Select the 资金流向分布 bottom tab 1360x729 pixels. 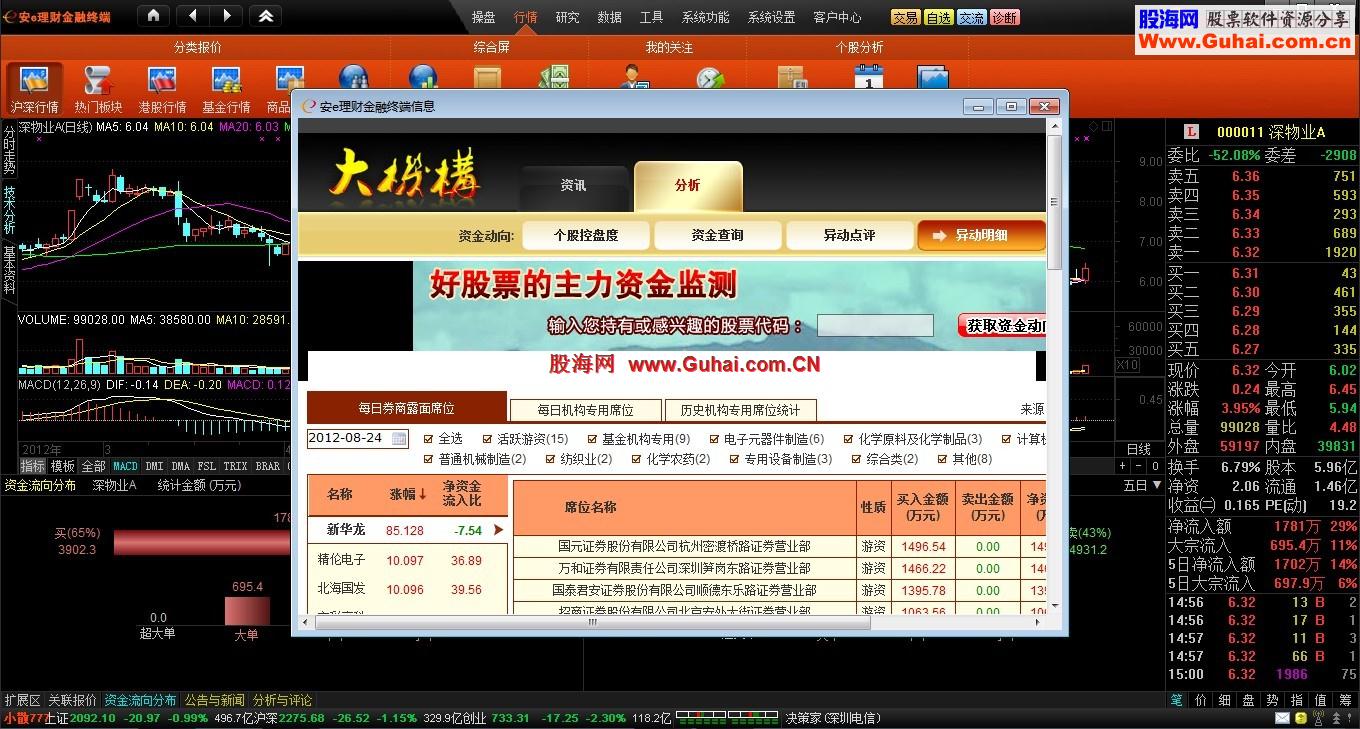(140, 700)
